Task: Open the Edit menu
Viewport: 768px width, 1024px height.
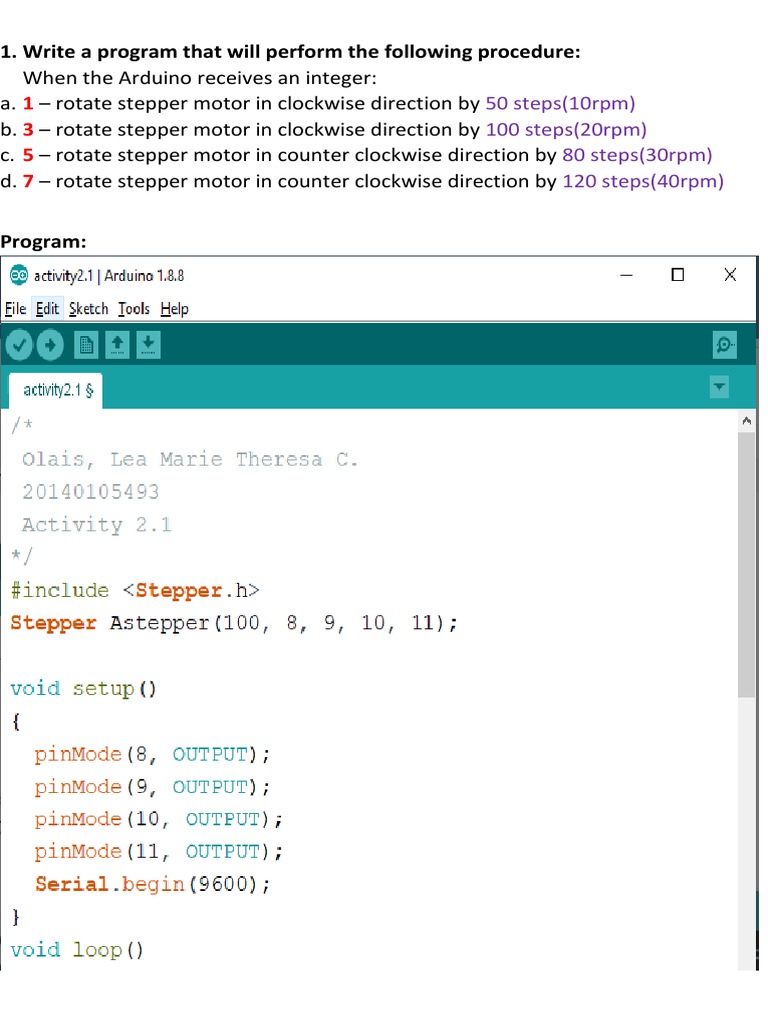Action: coord(47,309)
